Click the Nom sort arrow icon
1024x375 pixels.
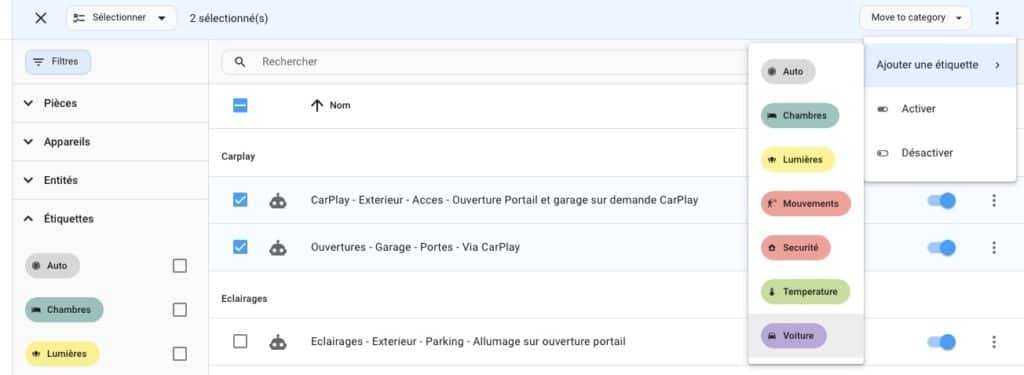click(317, 105)
